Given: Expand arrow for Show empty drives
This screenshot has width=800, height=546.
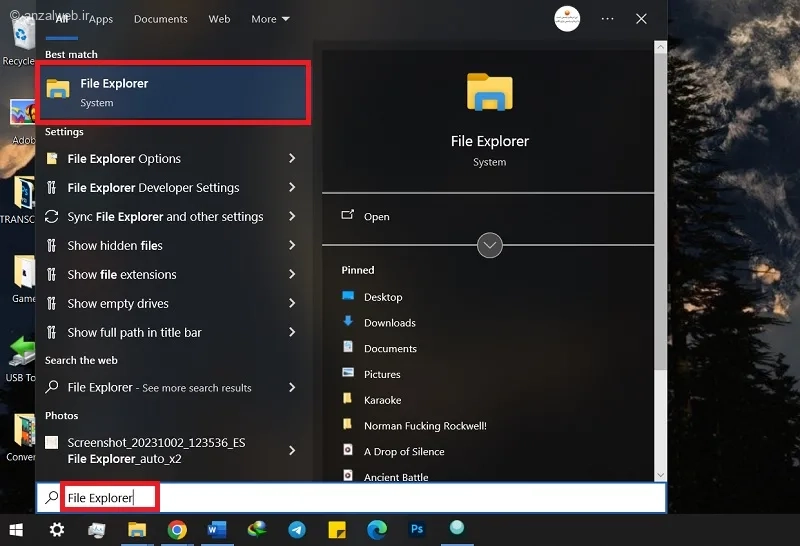Looking at the screenshot, I should point(292,304).
